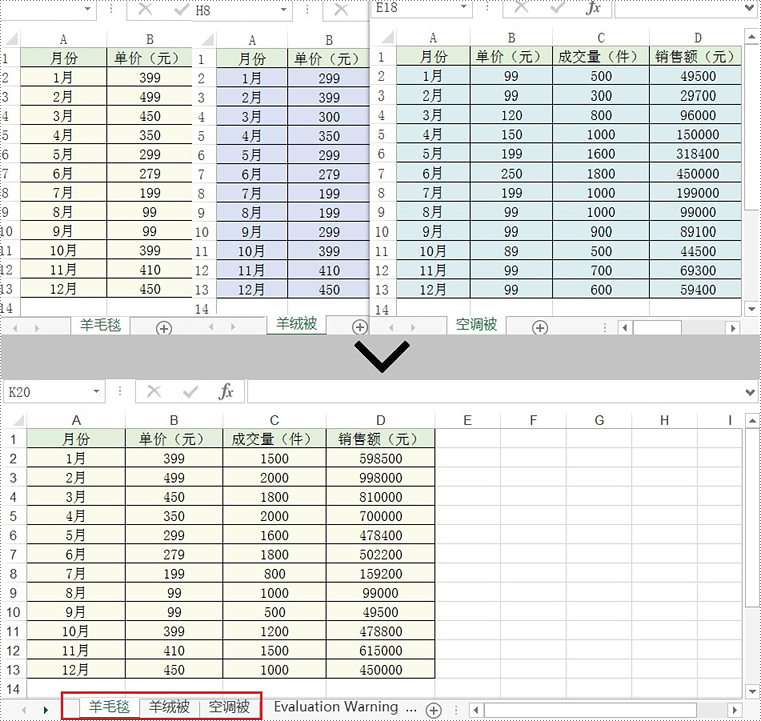Open the H8 name box dropdown

[x=283, y=10]
